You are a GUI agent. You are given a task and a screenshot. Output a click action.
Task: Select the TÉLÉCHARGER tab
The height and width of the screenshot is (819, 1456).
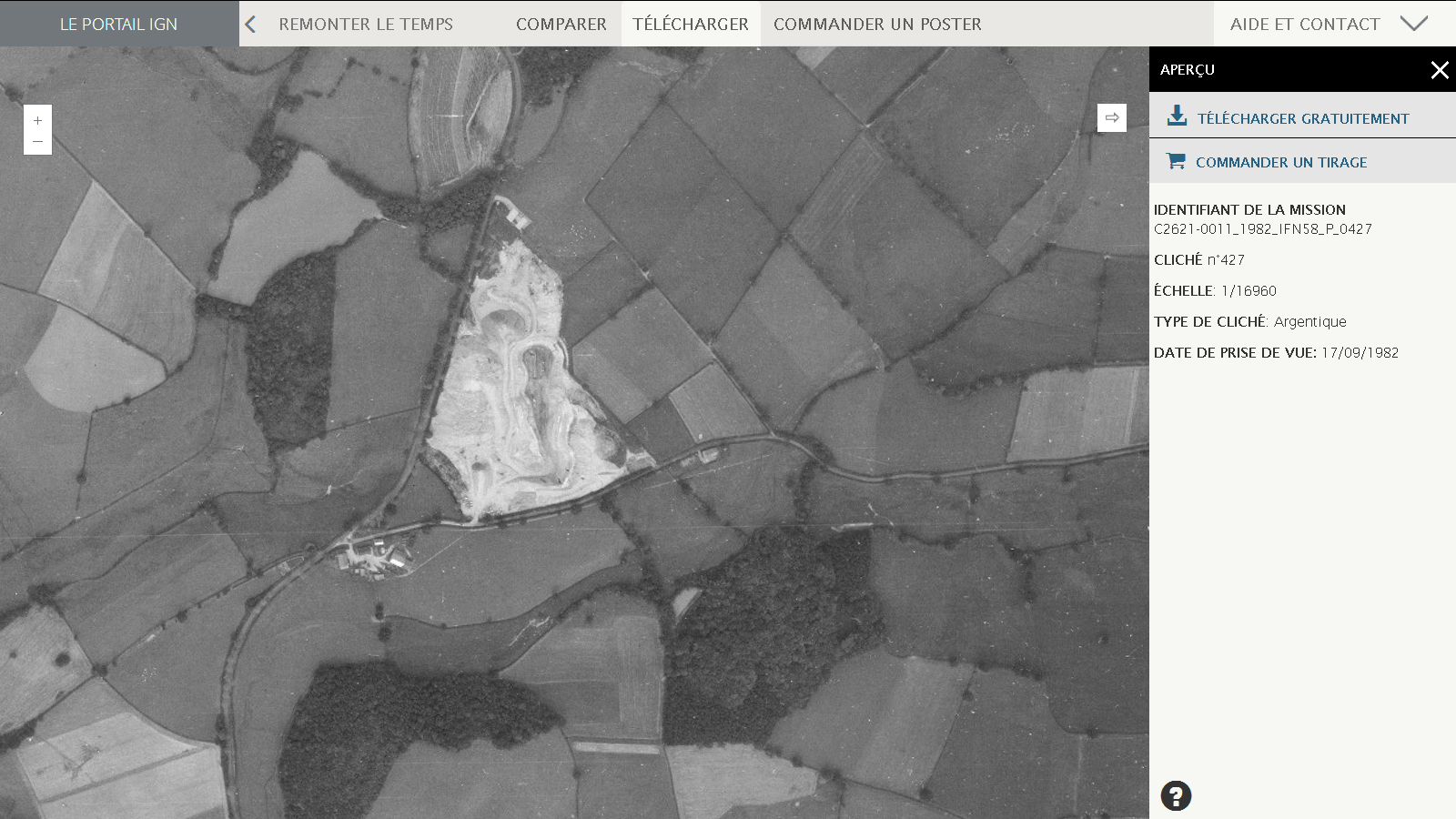(691, 25)
